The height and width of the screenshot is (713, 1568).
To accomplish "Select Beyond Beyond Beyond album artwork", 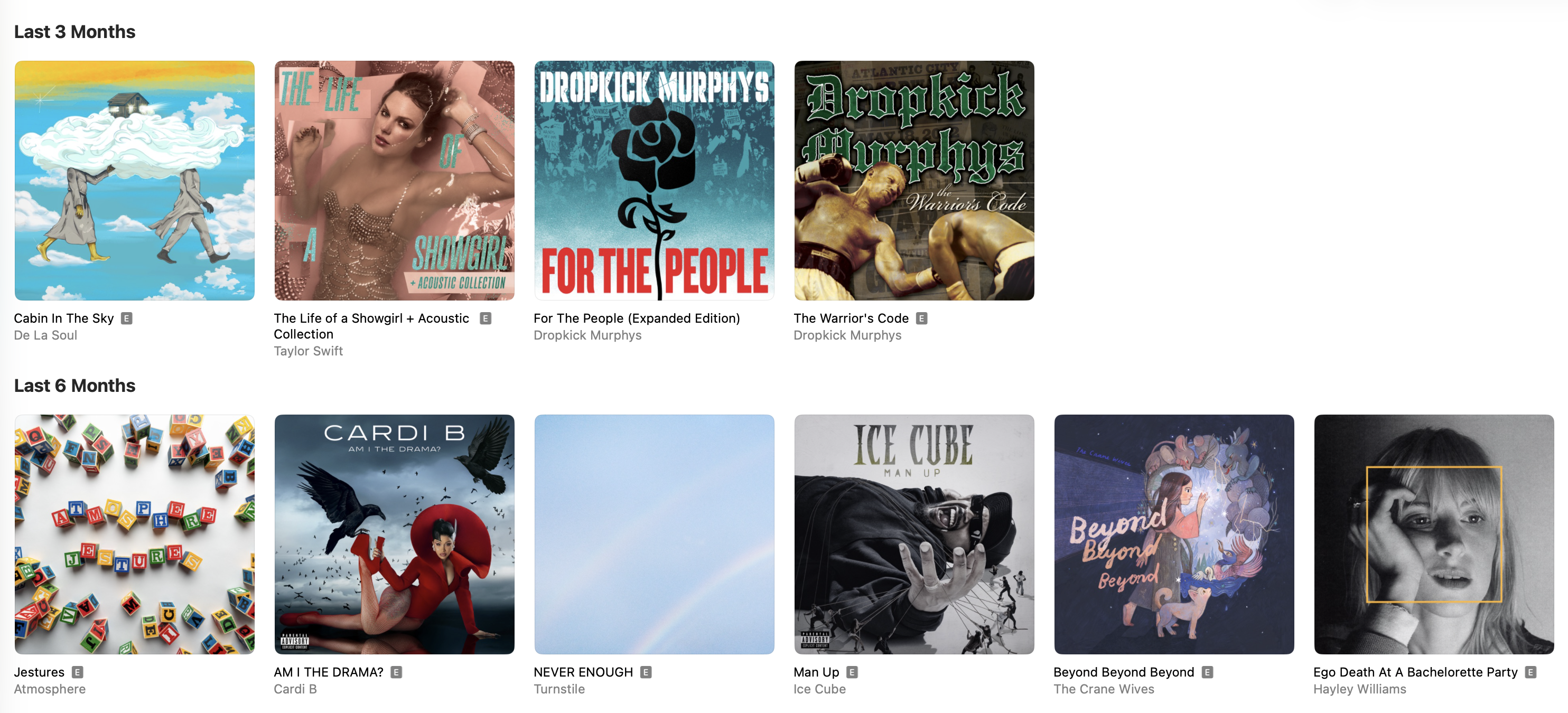I will [x=1174, y=534].
